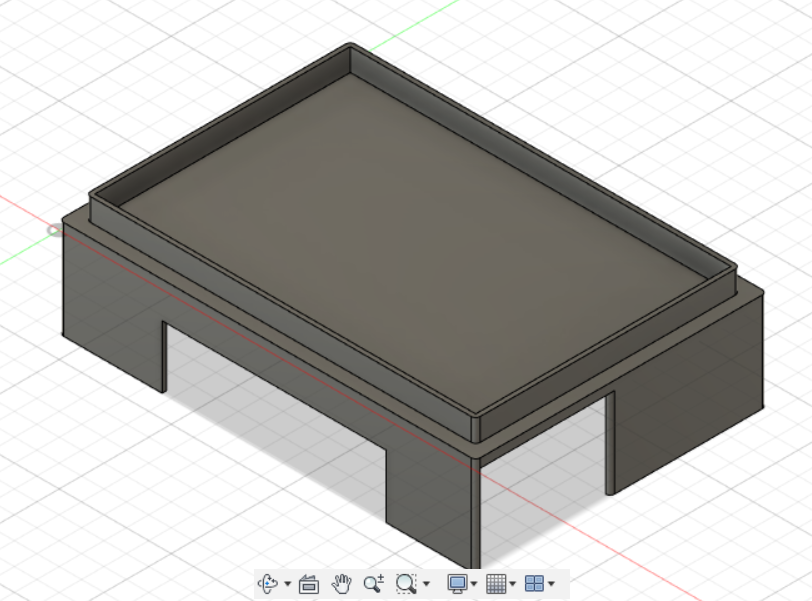The width and height of the screenshot is (812, 601).
Task: Open Grid and Snaps settings icon
Action: click(496, 584)
